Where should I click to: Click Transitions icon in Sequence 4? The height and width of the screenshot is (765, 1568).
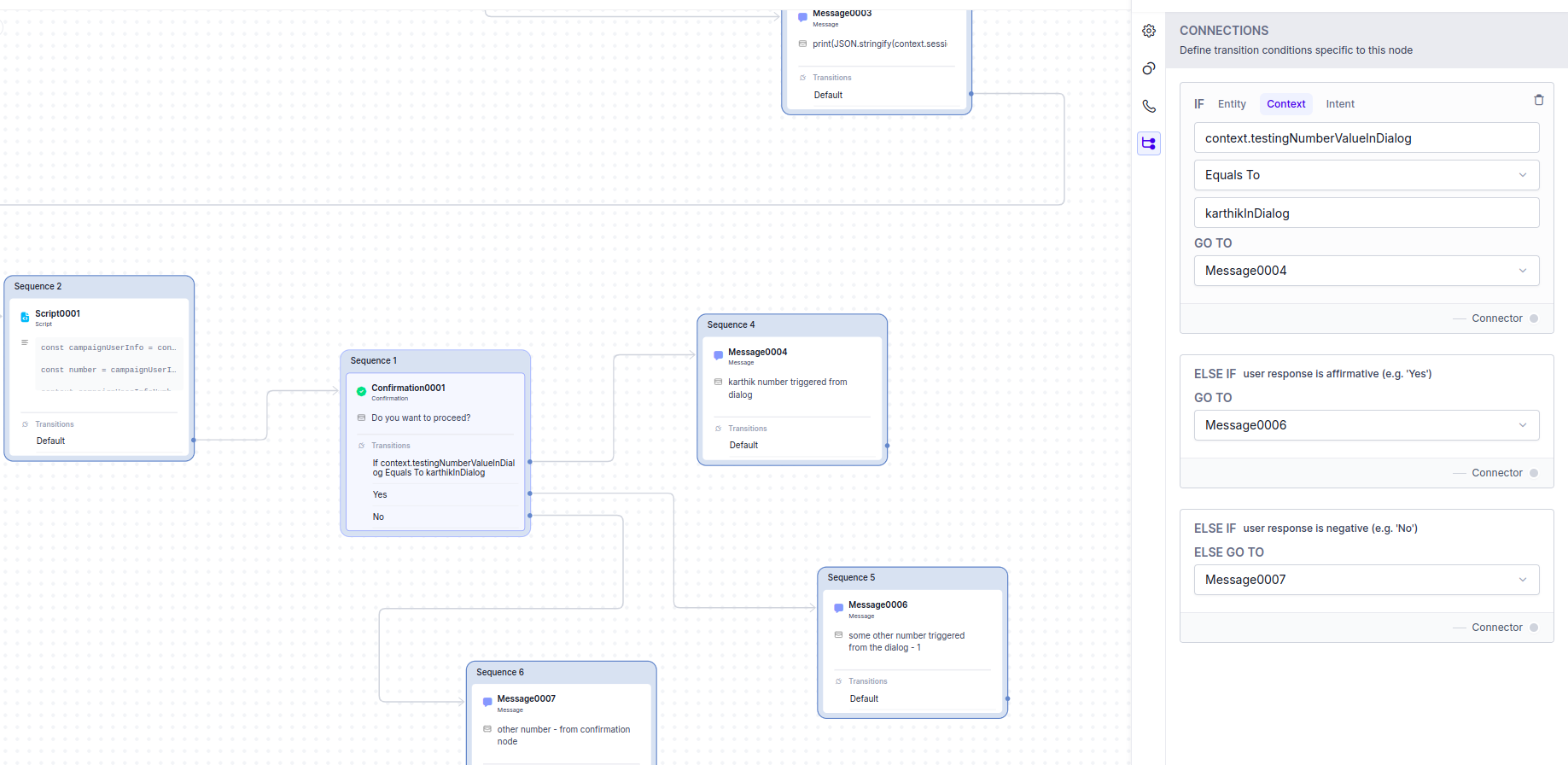(719, 429)
